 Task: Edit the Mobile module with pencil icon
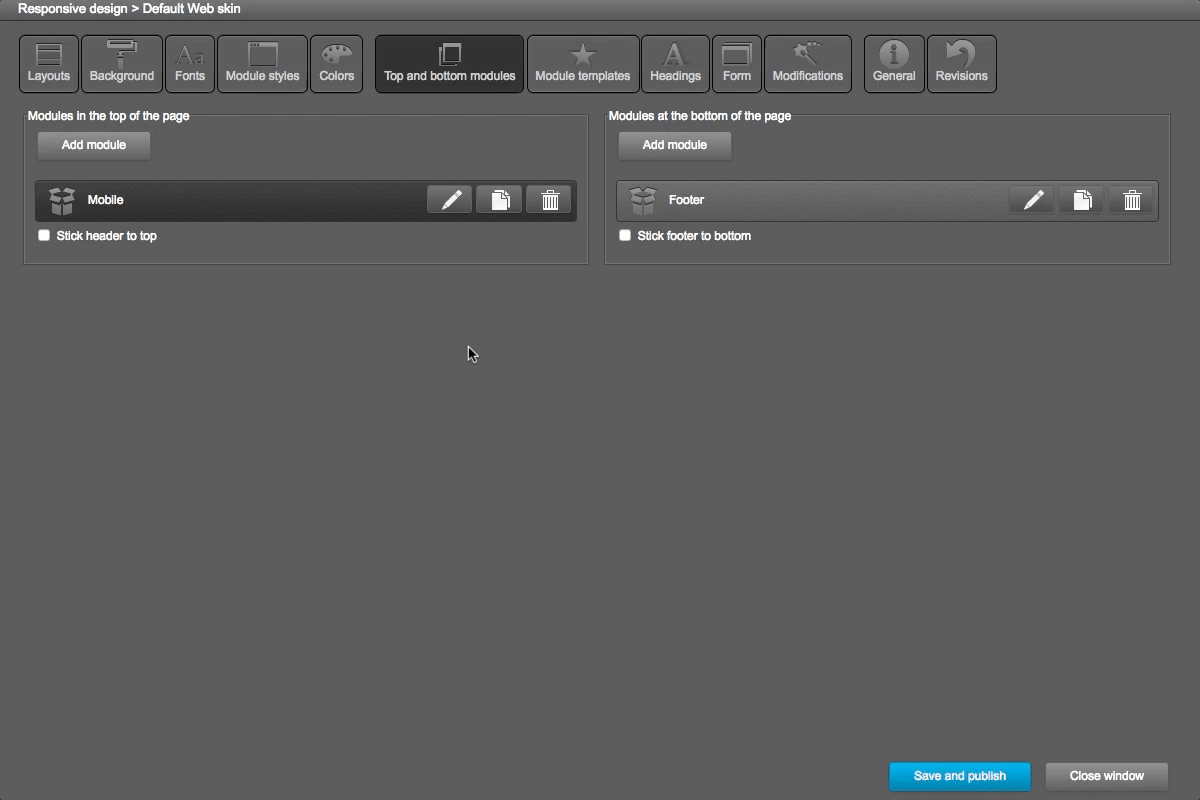coord(450,200)
